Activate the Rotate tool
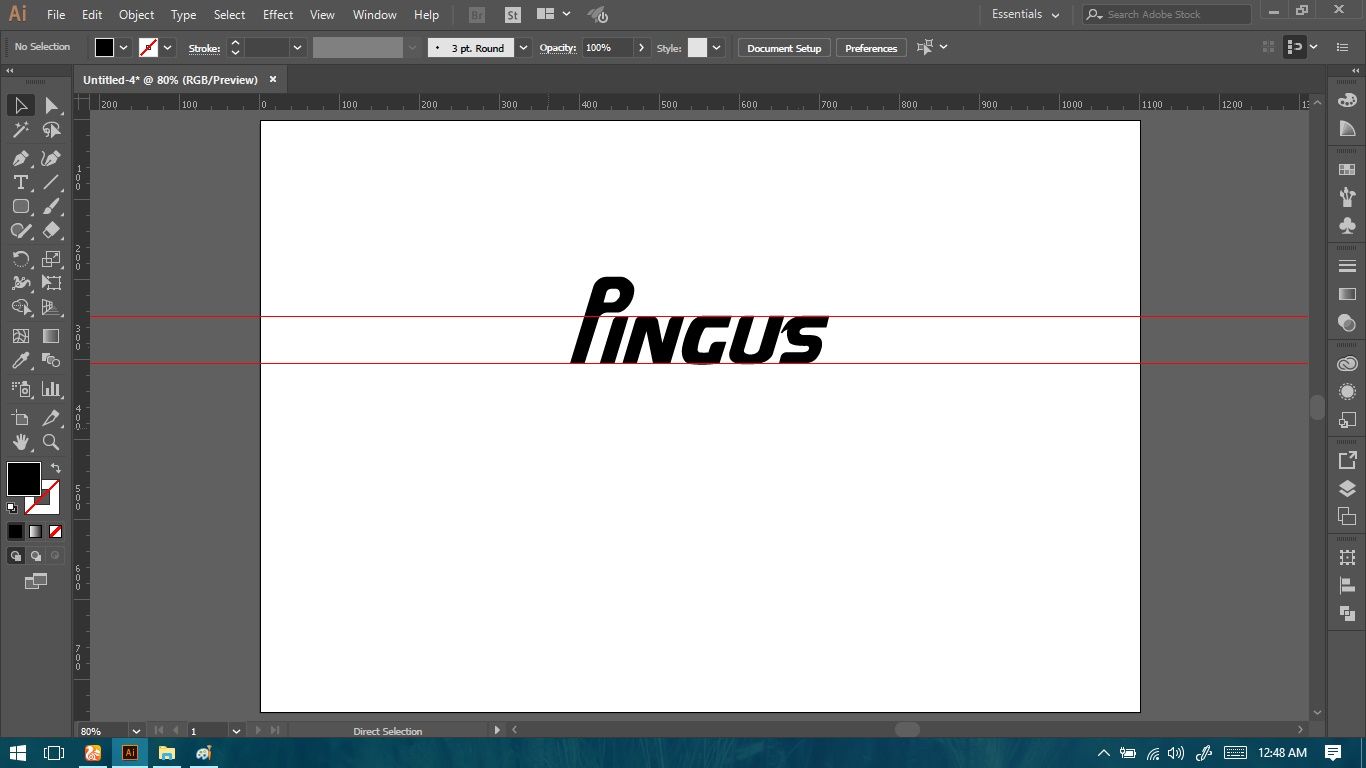Viewport: 1366px width, 768px height. pos(20,259)
